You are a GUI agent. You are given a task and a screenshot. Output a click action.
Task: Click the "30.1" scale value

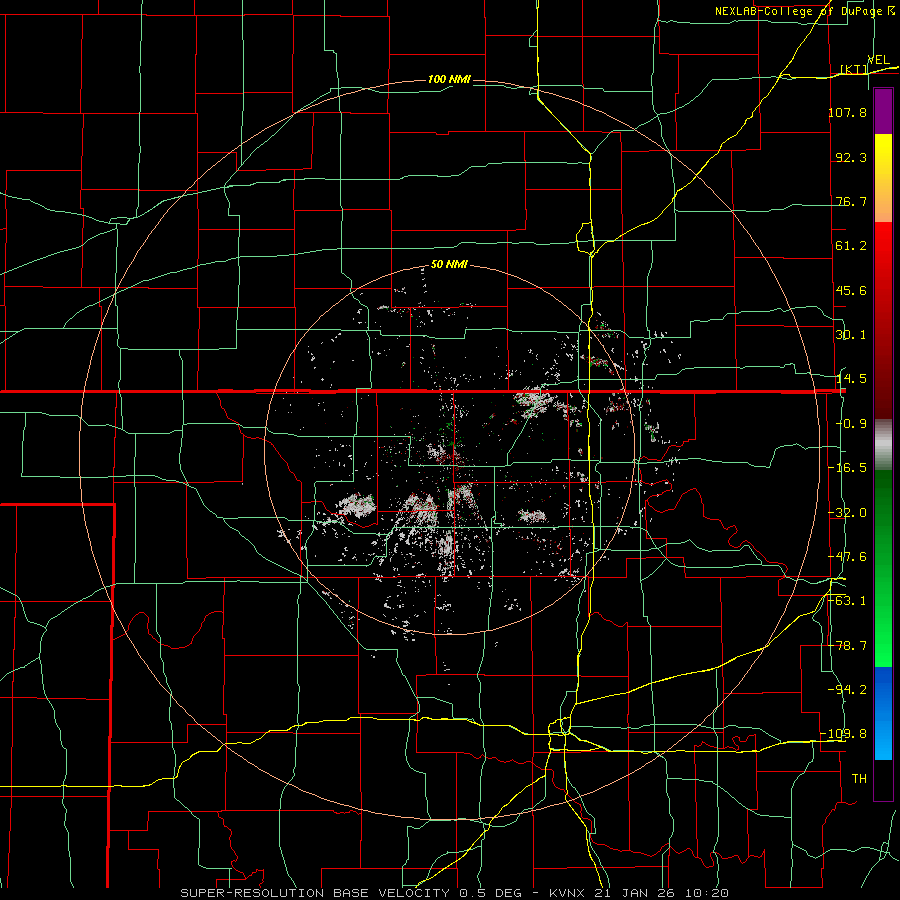(x=851, y=335)
